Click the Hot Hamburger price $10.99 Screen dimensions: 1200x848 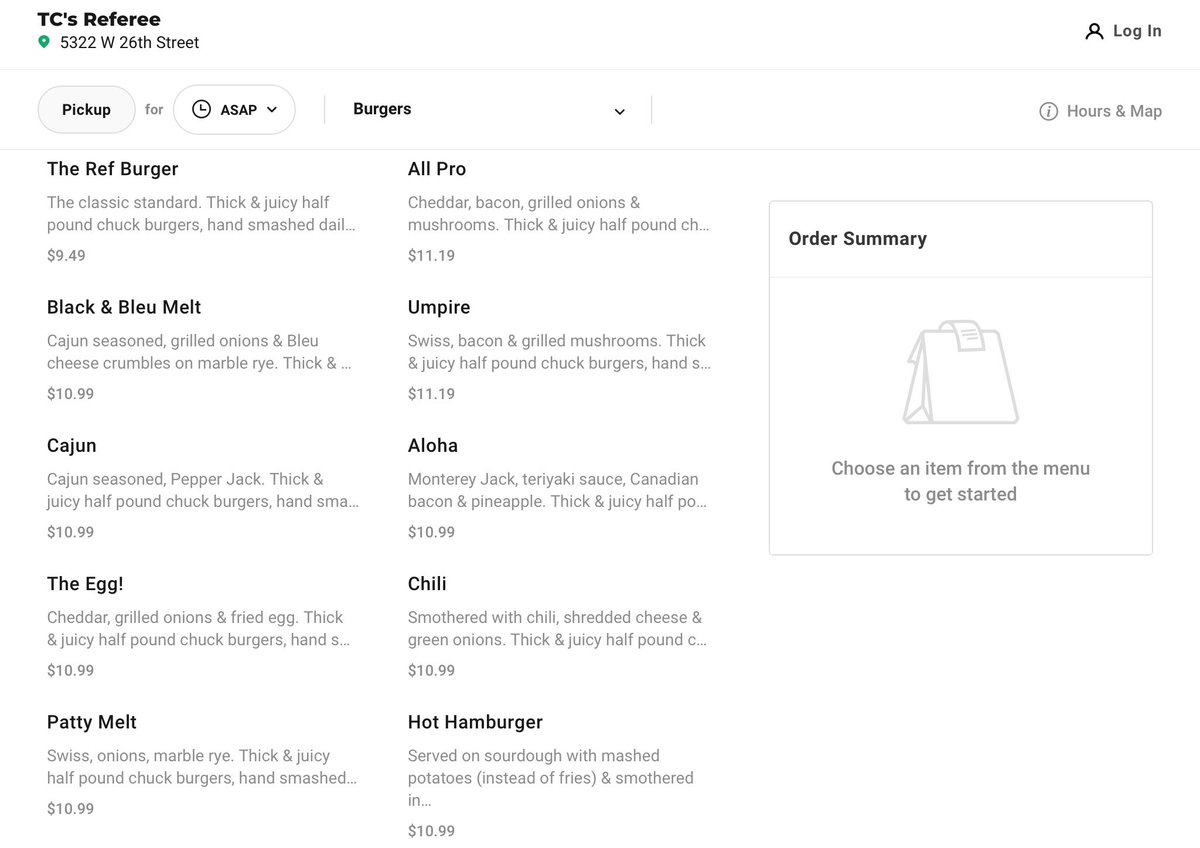pyautogui.click(x=431, y=831)
